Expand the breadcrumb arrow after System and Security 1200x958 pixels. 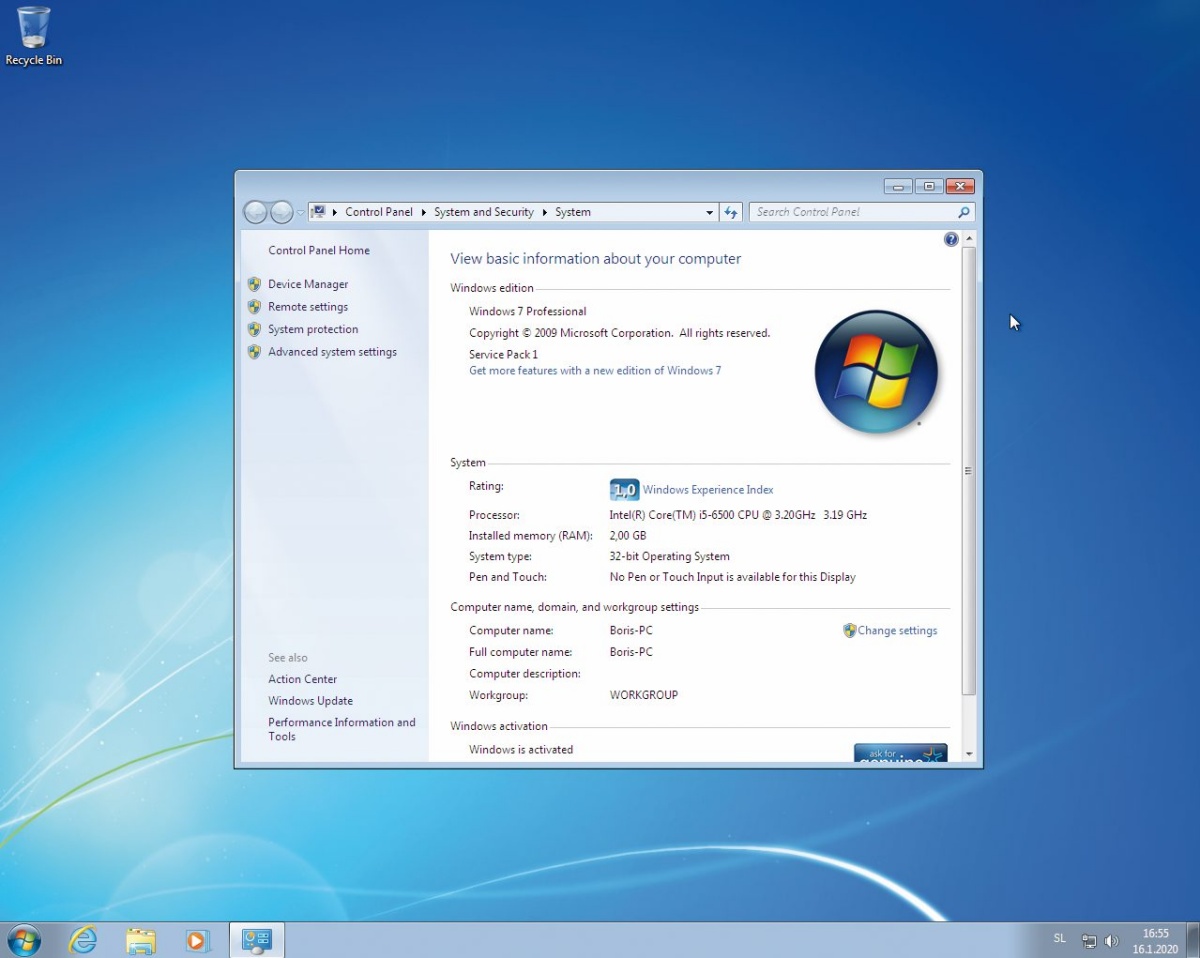tap(545, 212)
